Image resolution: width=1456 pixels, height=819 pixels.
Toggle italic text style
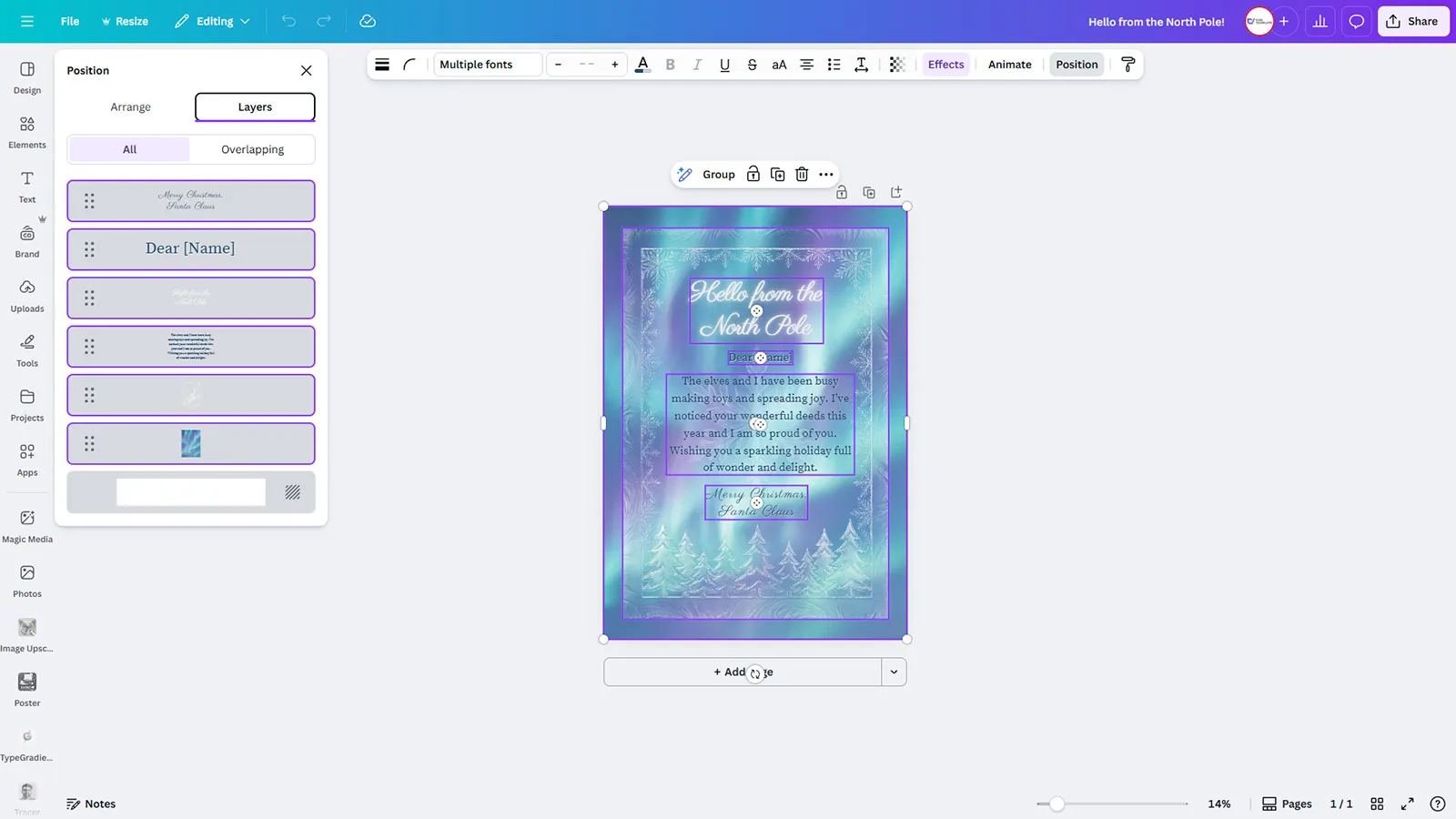coord(697,65)
